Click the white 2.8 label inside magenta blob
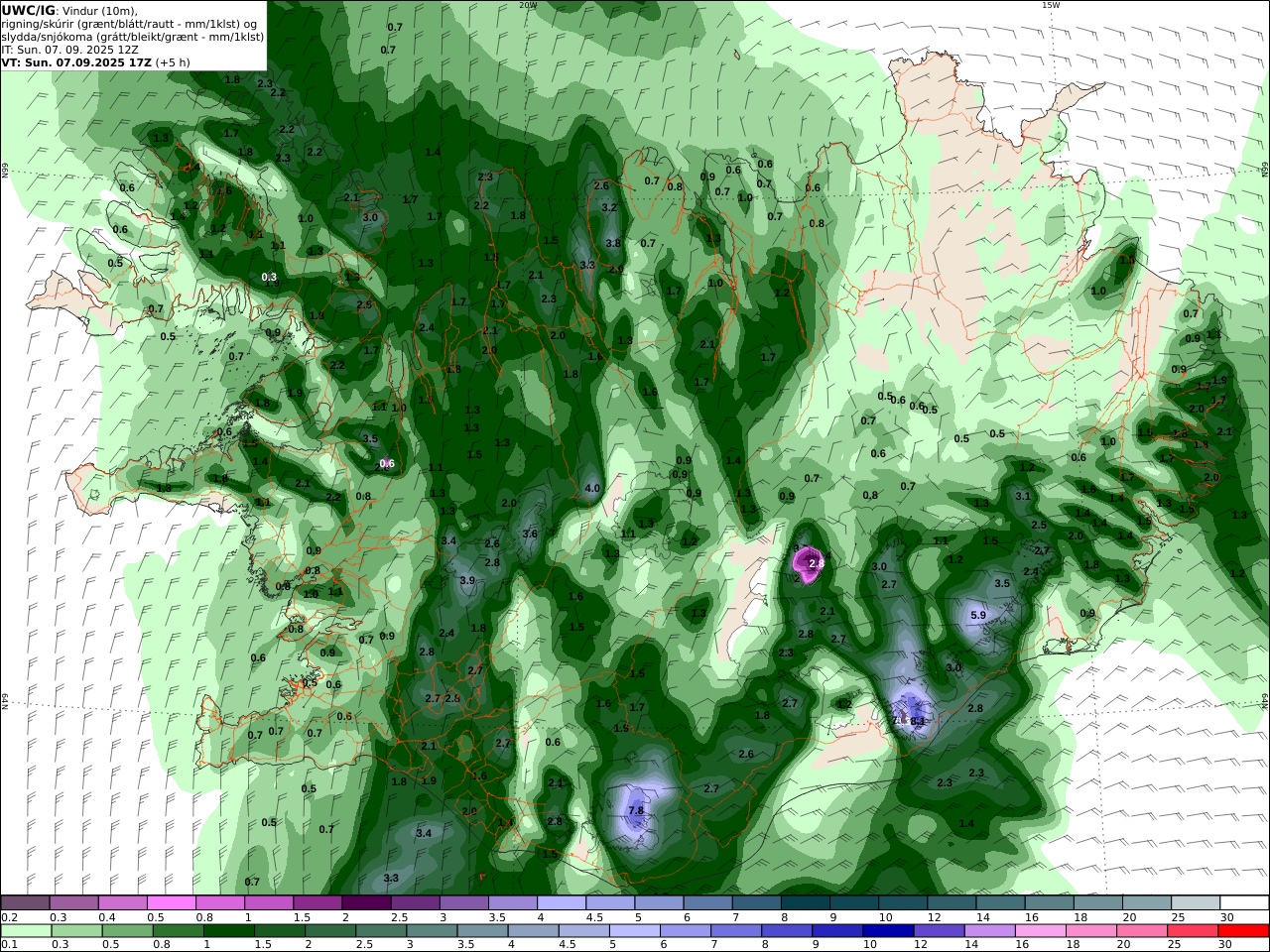This screenshot has height=952, width=1270. [x=817, y=563]
